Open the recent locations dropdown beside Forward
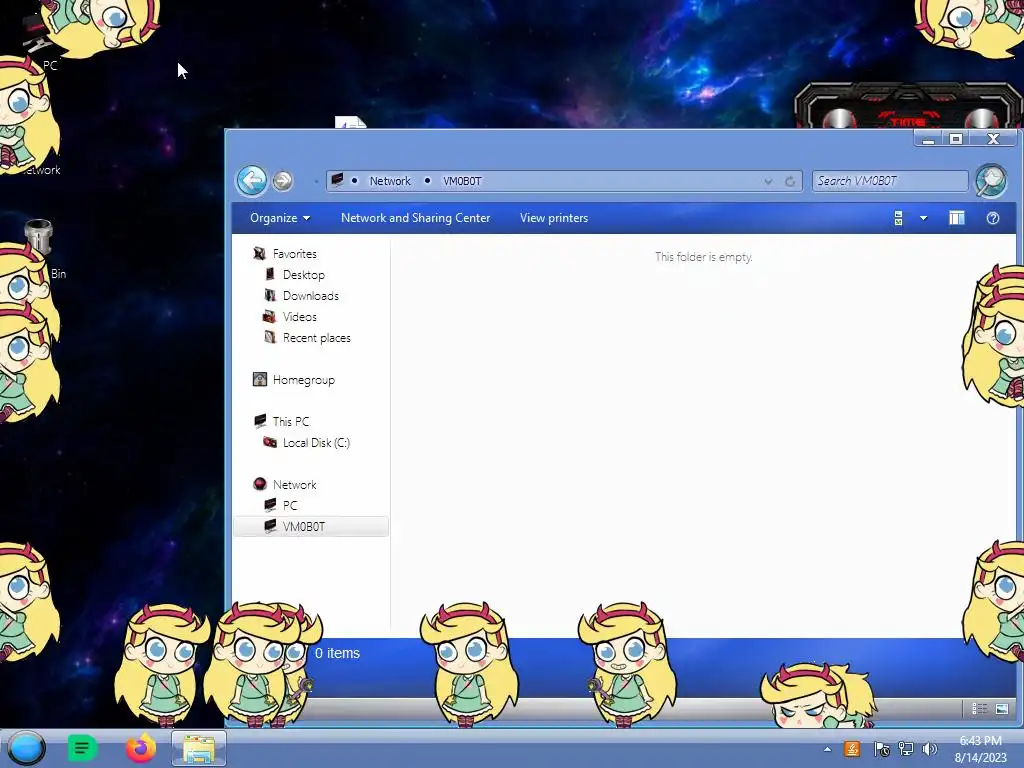This screenshot has height=768, width=1024. (x=316, y=182)
